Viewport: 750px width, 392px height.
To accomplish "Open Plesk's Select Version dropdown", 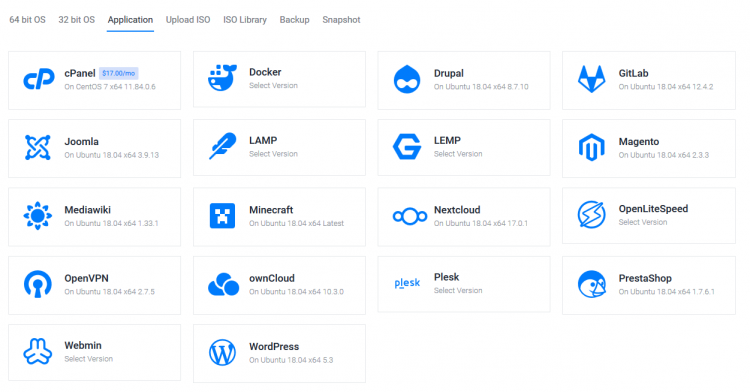I will point(458,291).
